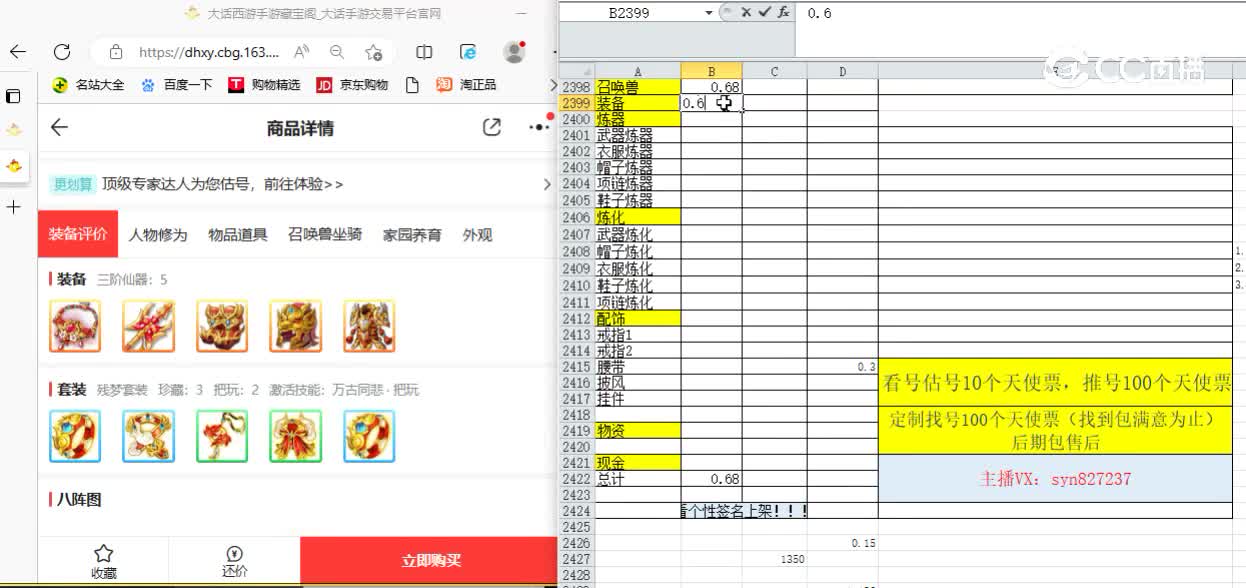The image size is (1246, 588).
Task: Click the 立即购买 button
Action: (x=429, y=561)
